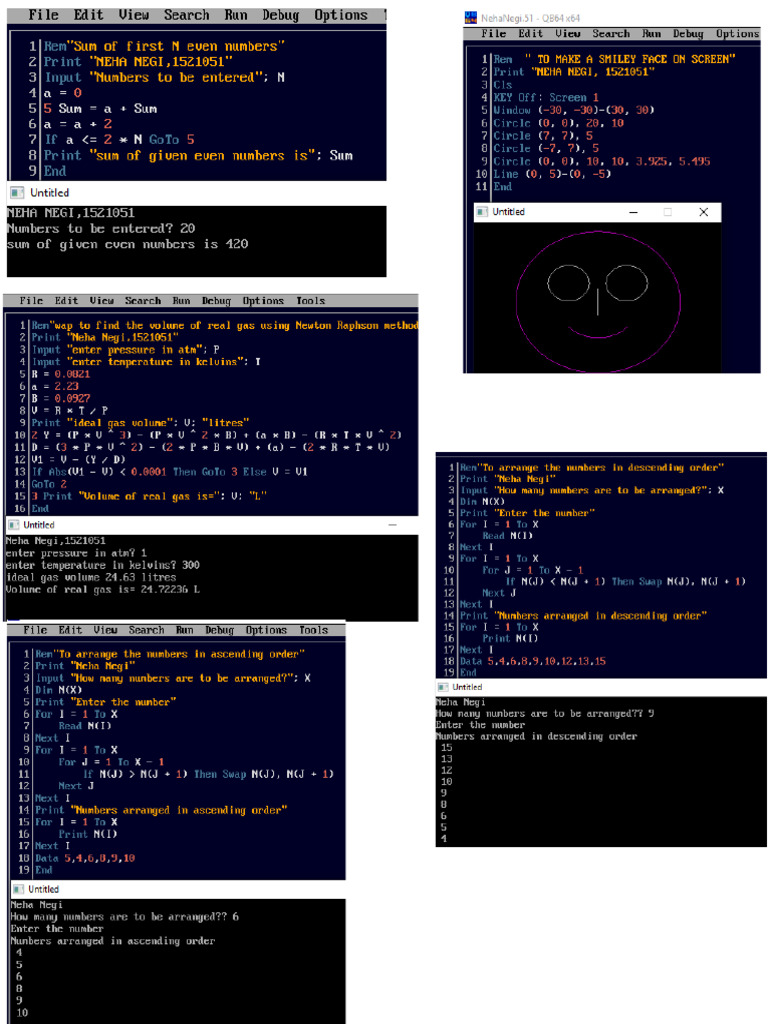768x1024 pixels.
Task: Click the output 'Numbers arranged in descending order'
Action: 536,737
